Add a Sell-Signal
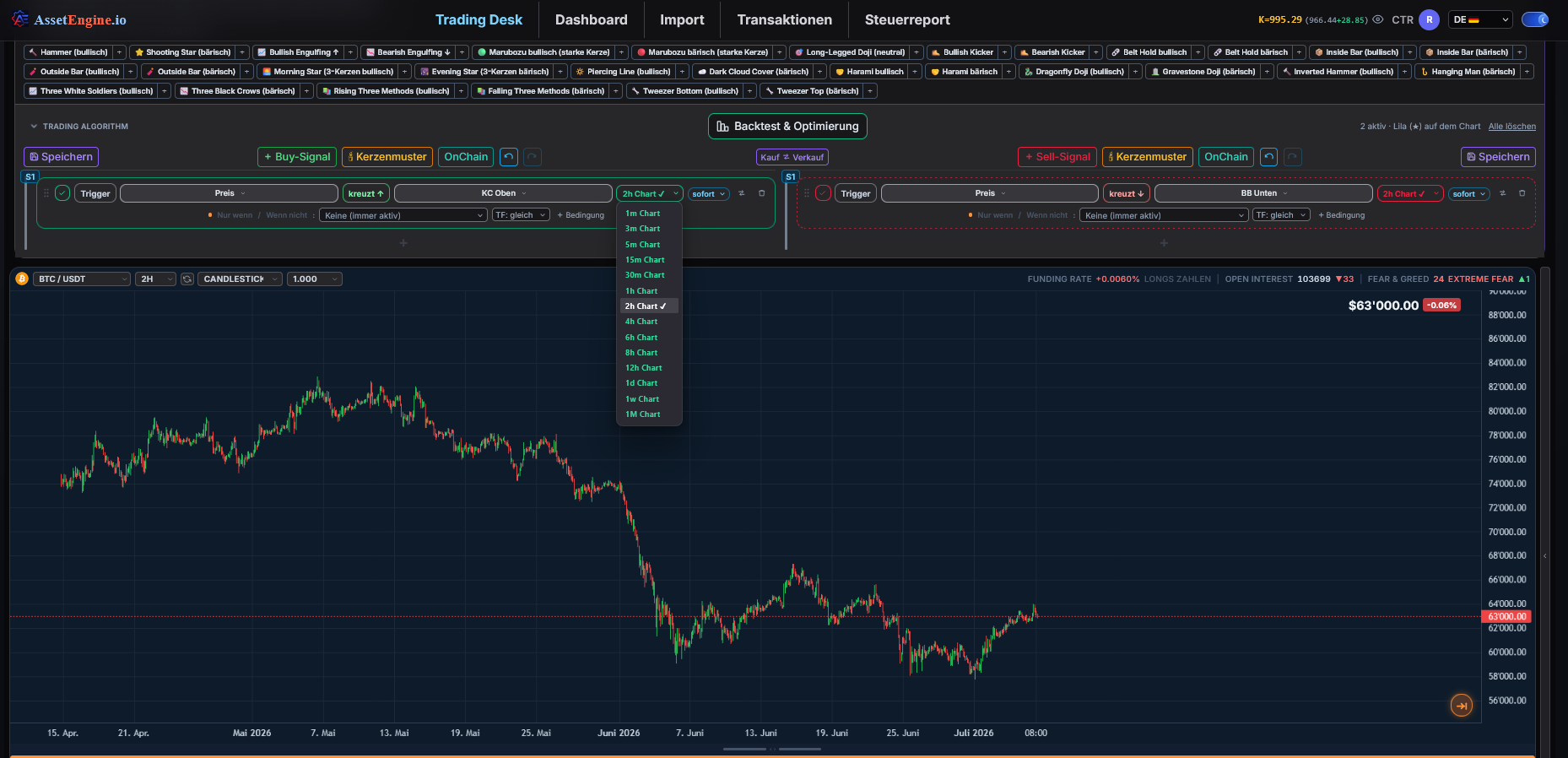The image size is (1568, 758). point(1057,157)
